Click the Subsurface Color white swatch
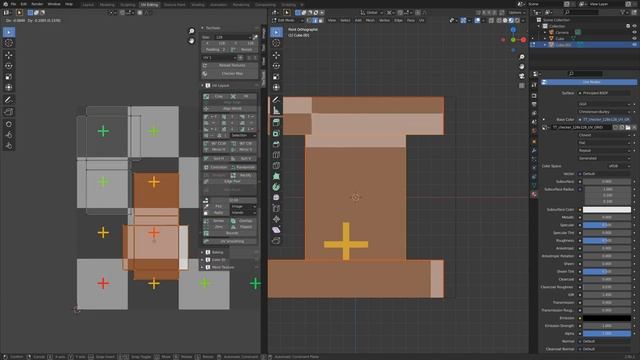The image size is (640, 360). point(607,209)
